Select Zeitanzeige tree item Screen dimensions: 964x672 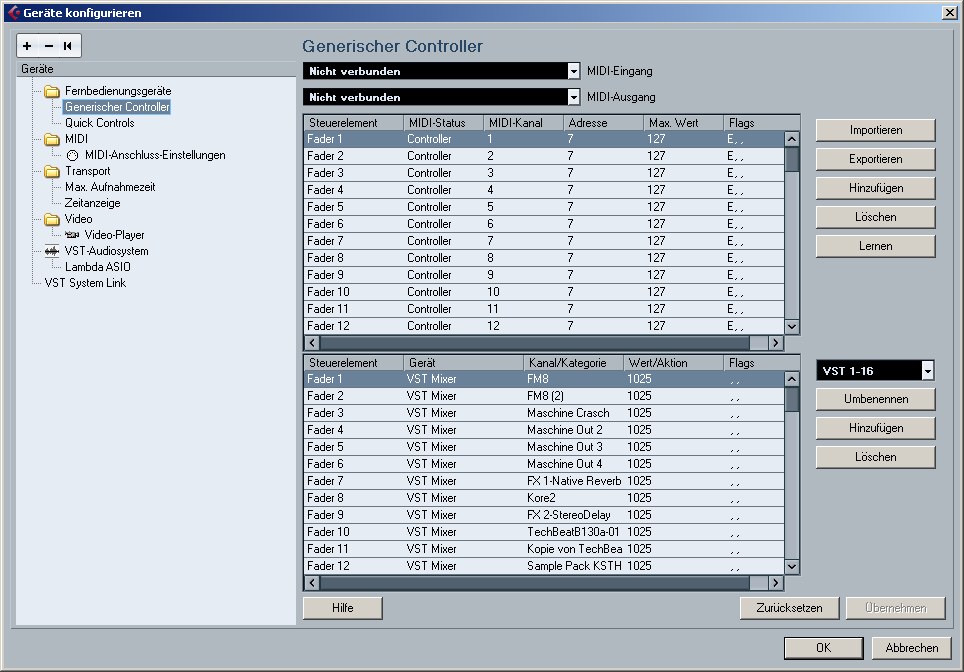[92, 203]
